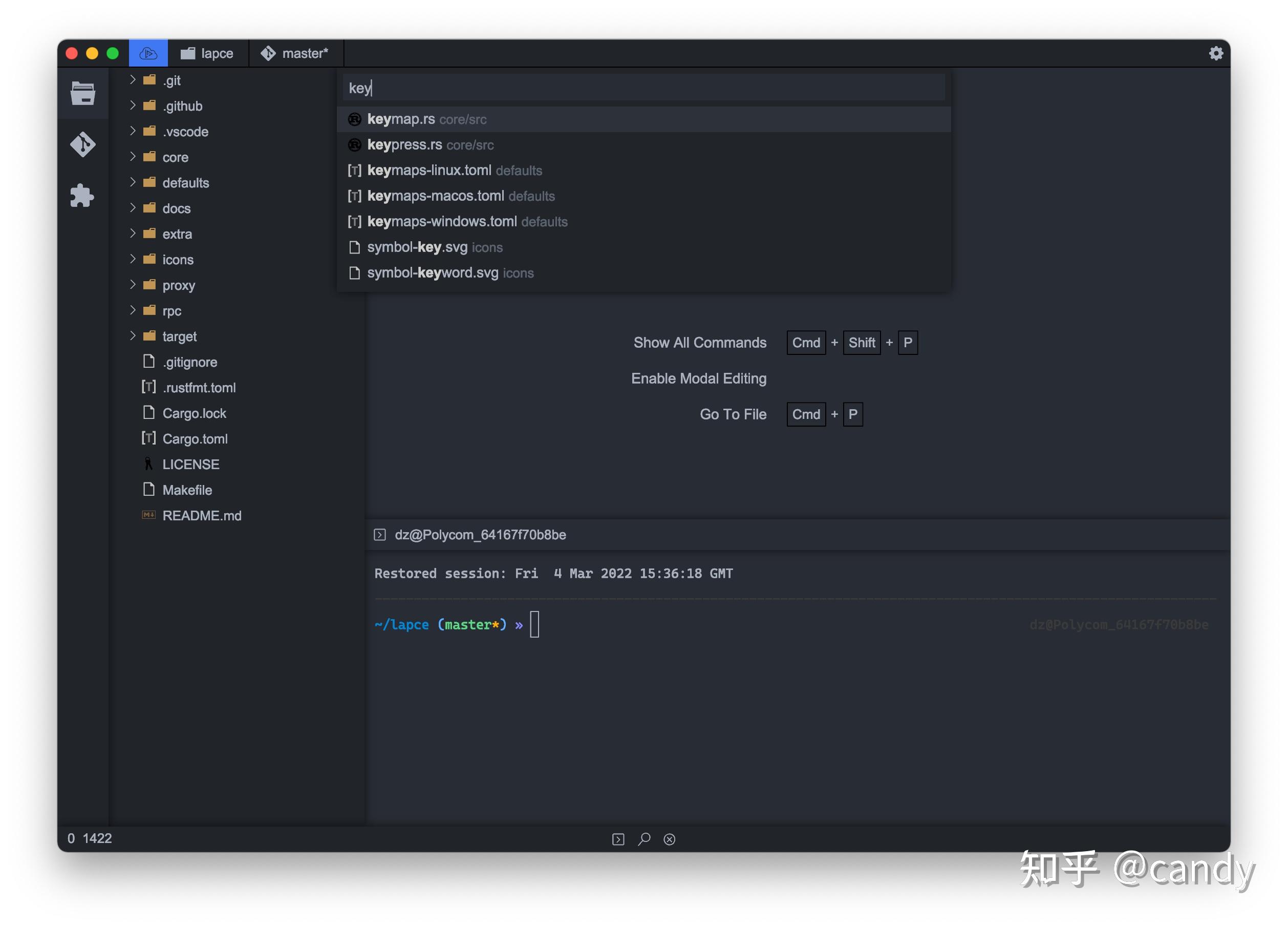Open Cargo.toml in the file tree
The height and width of the screenshot is (928, 1288).
point(195,439)
